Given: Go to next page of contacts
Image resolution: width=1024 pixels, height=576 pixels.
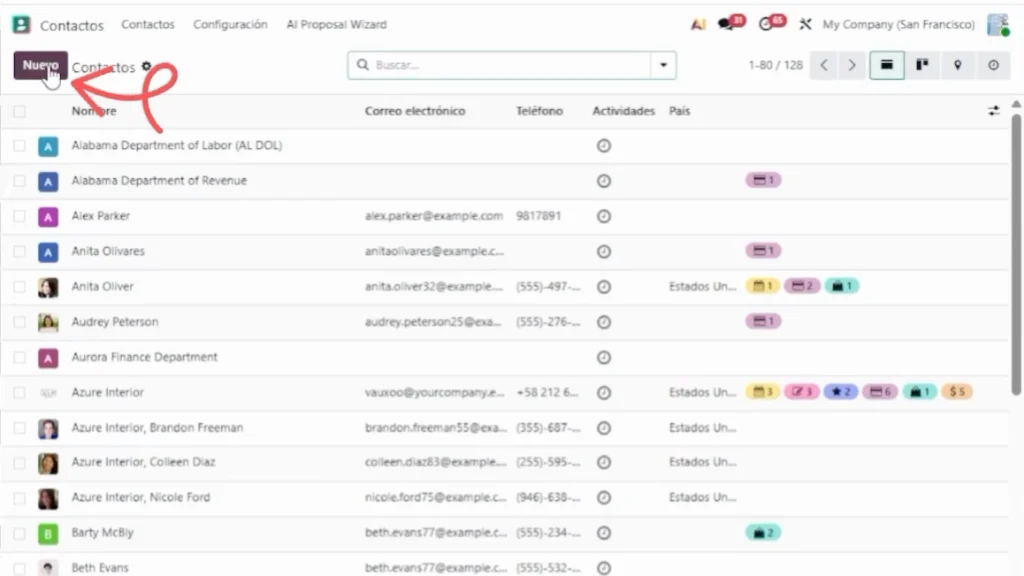Looking at the screenshot, I should (851, 65).
